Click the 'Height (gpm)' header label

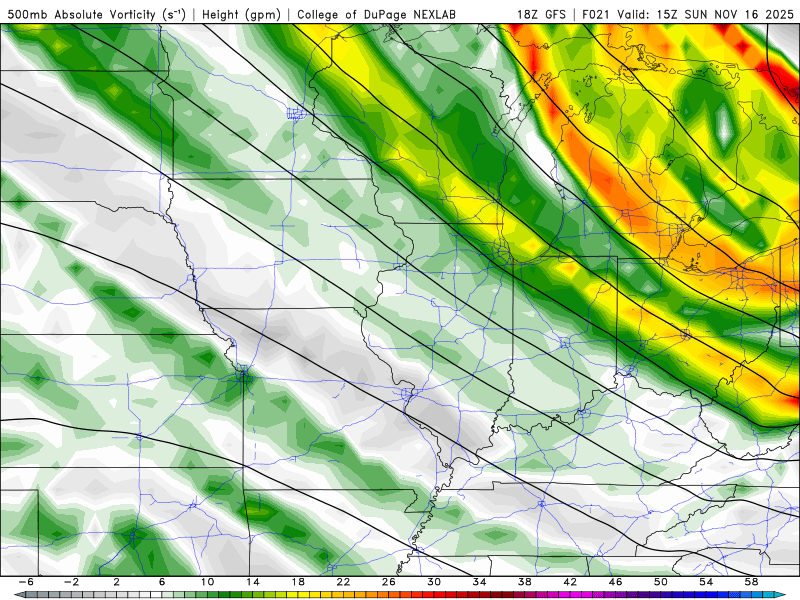pos(241,15)
